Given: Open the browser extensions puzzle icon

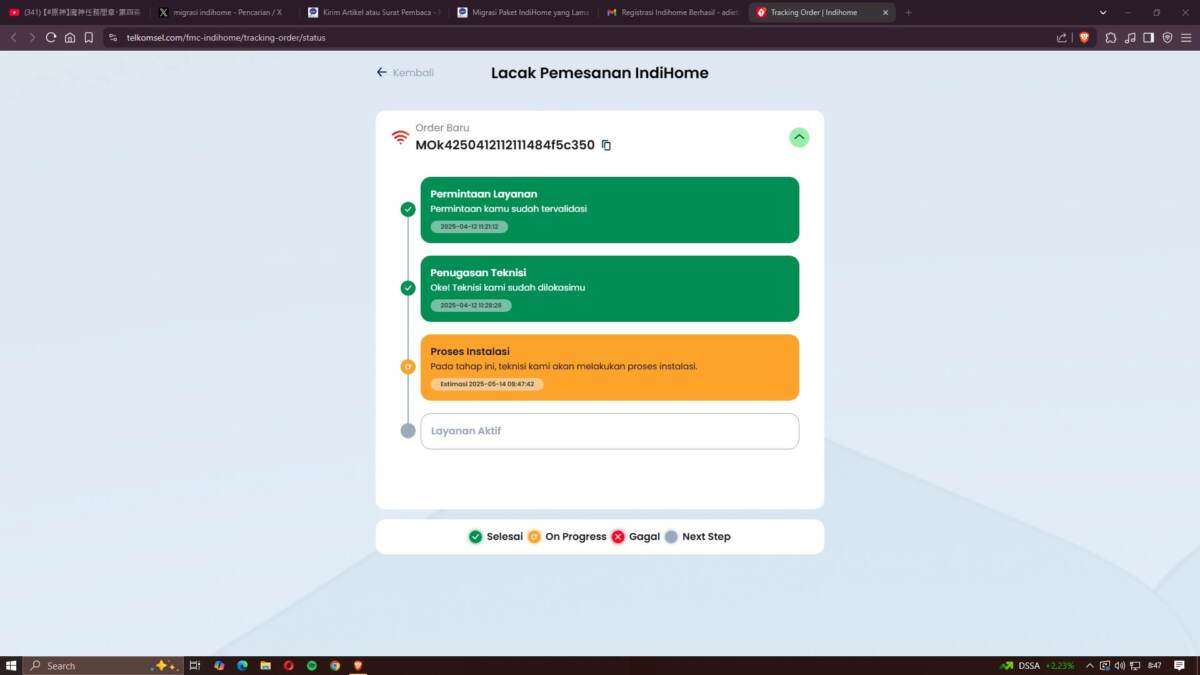Looking at the screenshot, I should (1111, 37).
